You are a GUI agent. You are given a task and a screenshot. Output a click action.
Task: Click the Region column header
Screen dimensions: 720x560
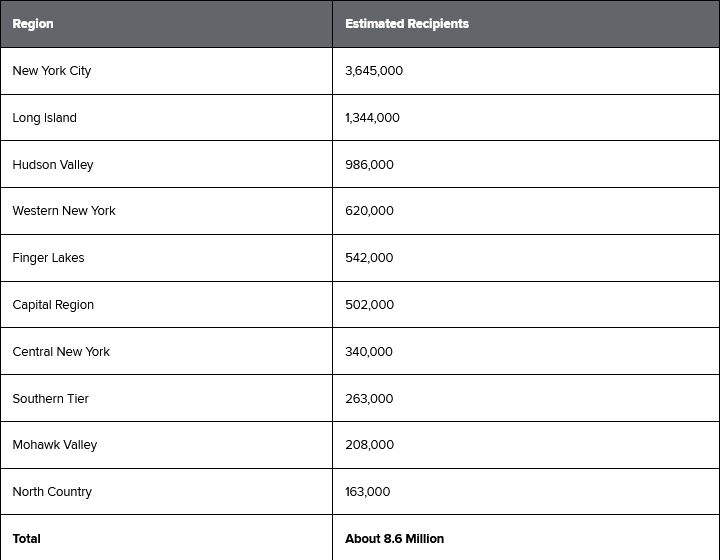point(33,24)
